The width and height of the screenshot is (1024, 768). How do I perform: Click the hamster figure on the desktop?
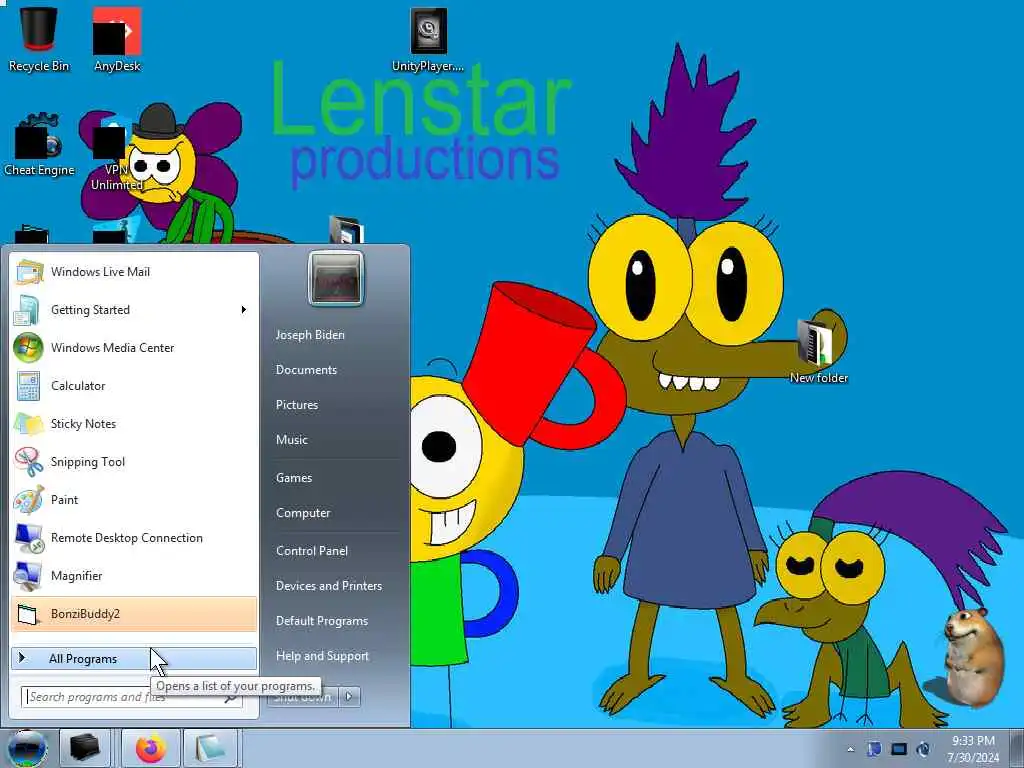(973, 657)
